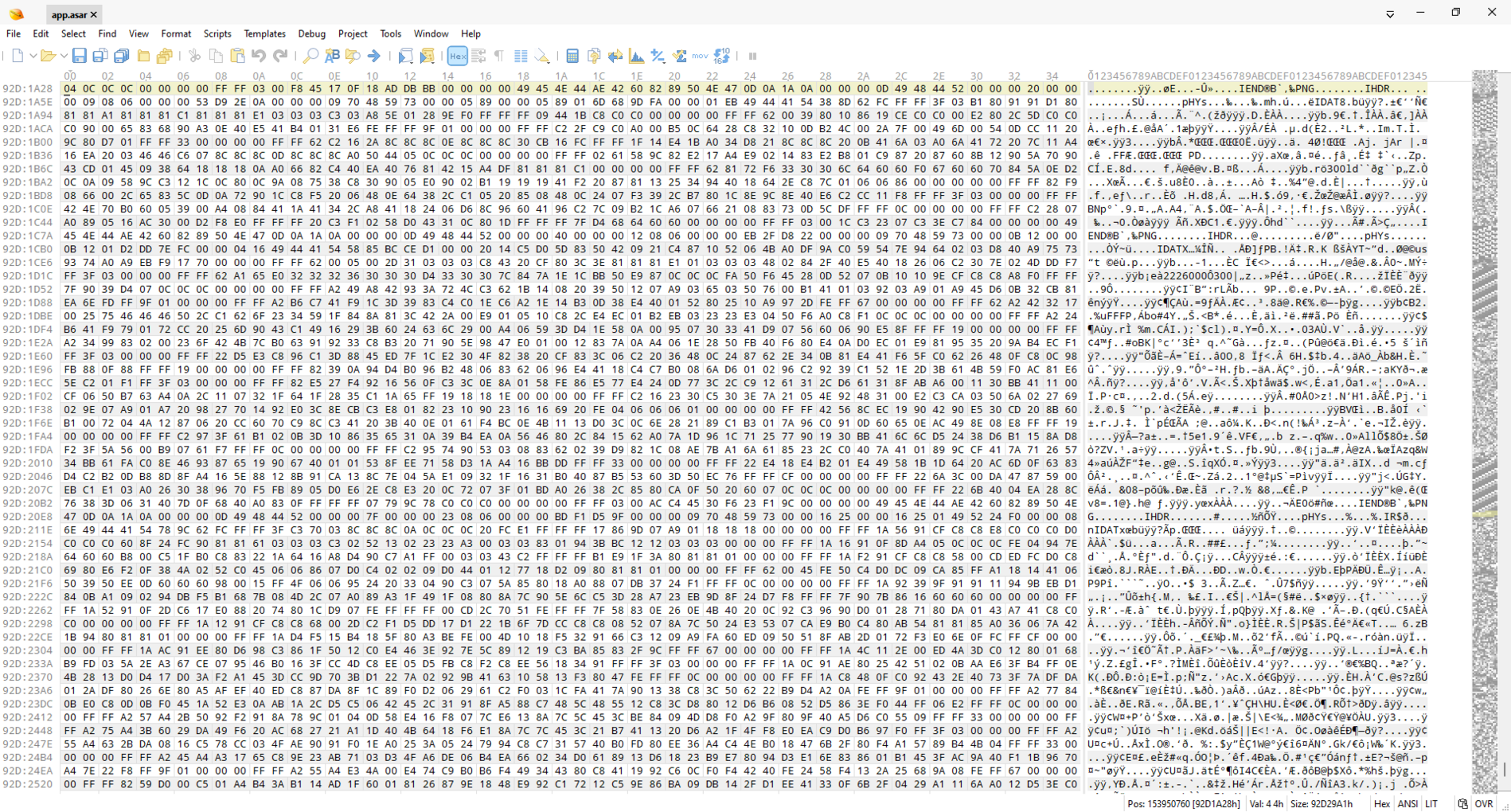Open Find with the magnifier icon
The width and height of the screenshot is (1511, 812).
tap(310, 56)
